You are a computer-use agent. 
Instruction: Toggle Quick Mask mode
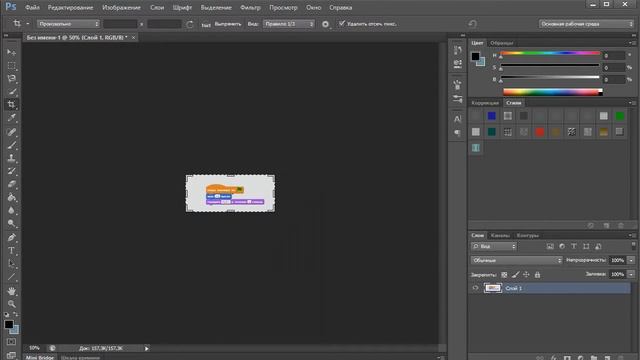pyautogui.click(x=11, y=342)
